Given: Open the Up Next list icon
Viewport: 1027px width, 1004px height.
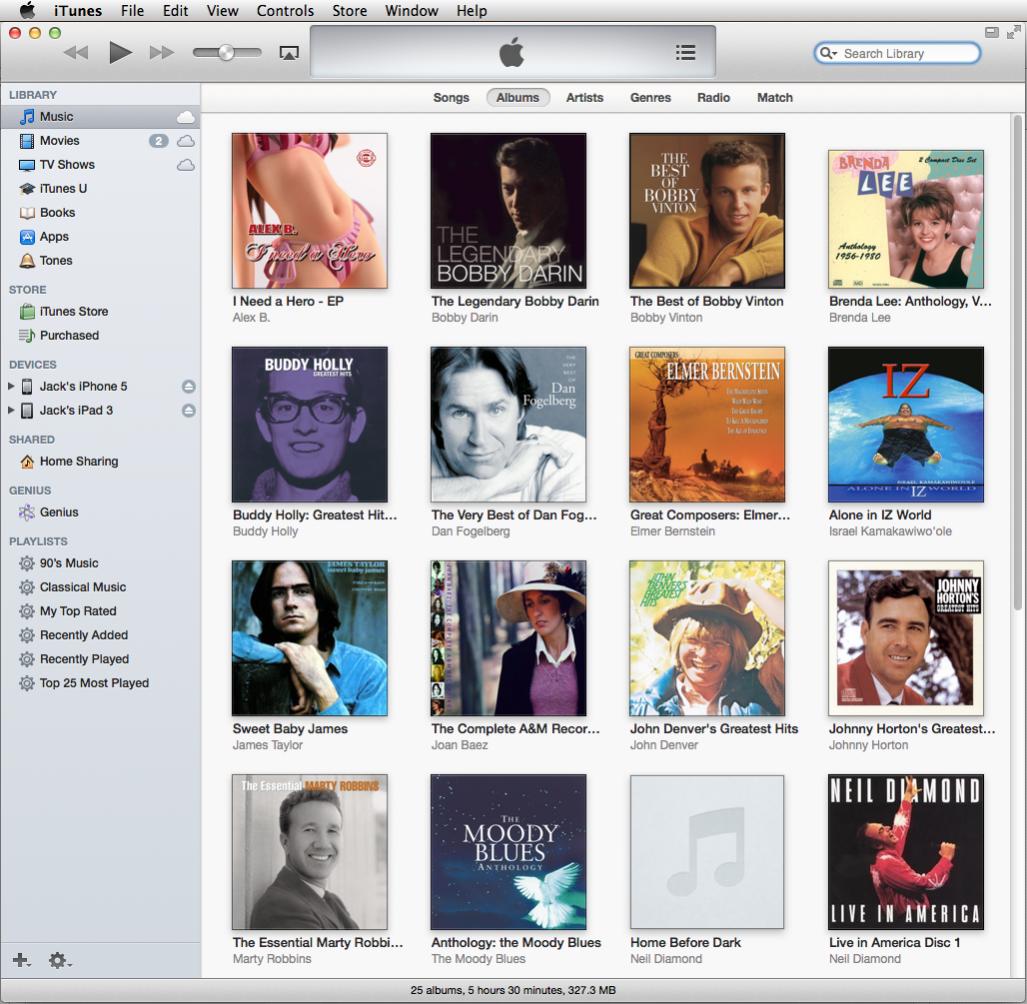Looking at the screenshot, I should pos(685,53).
